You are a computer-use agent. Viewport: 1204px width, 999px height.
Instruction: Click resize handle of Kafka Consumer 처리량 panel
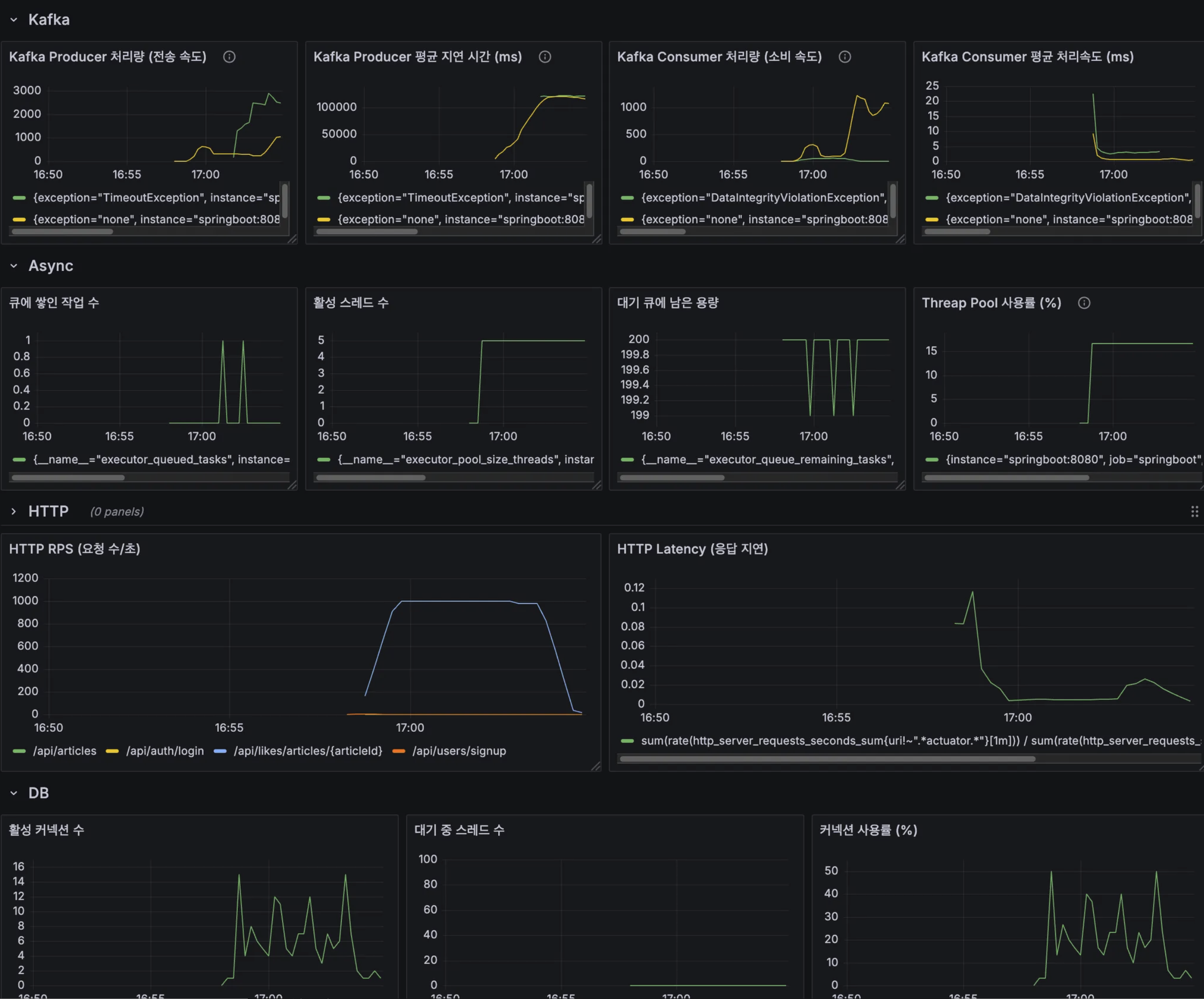(x=900, y=239)
